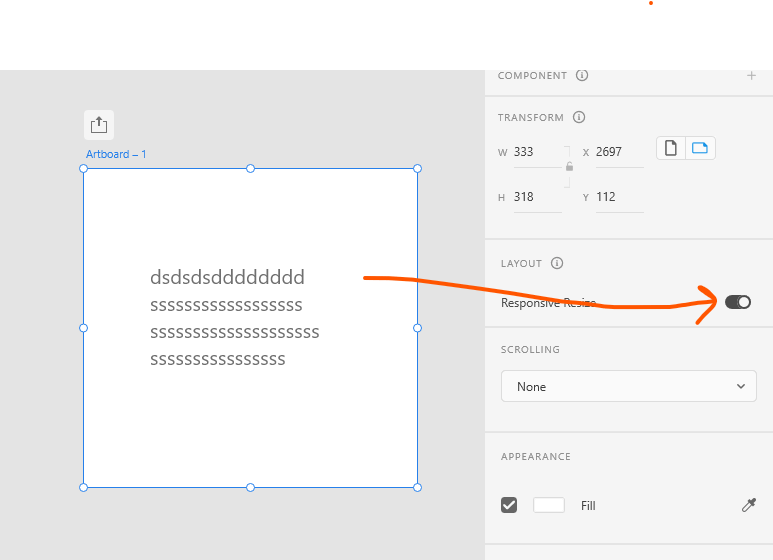Click the artboard export share icon

click(99, 125)
